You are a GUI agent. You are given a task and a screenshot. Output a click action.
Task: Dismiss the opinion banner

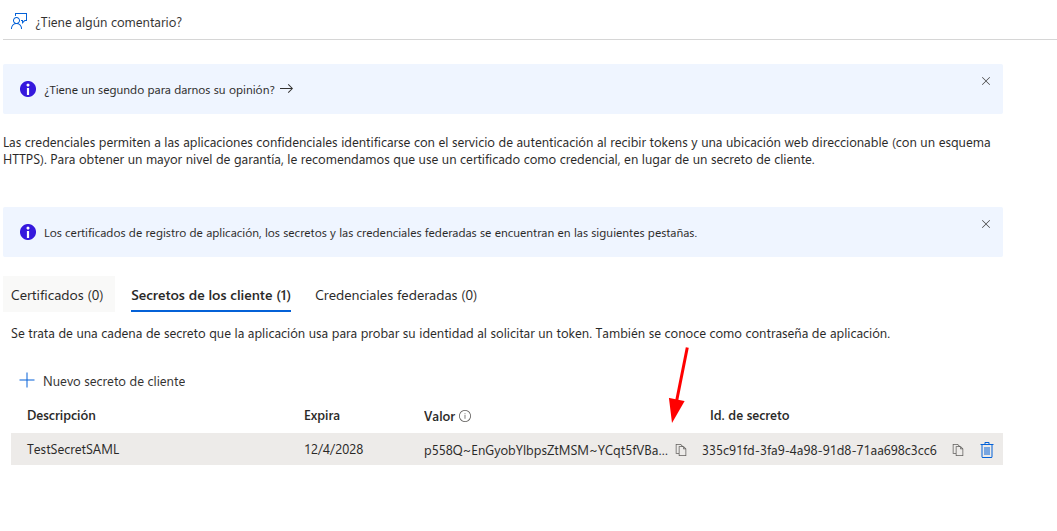tap(986, 81)
